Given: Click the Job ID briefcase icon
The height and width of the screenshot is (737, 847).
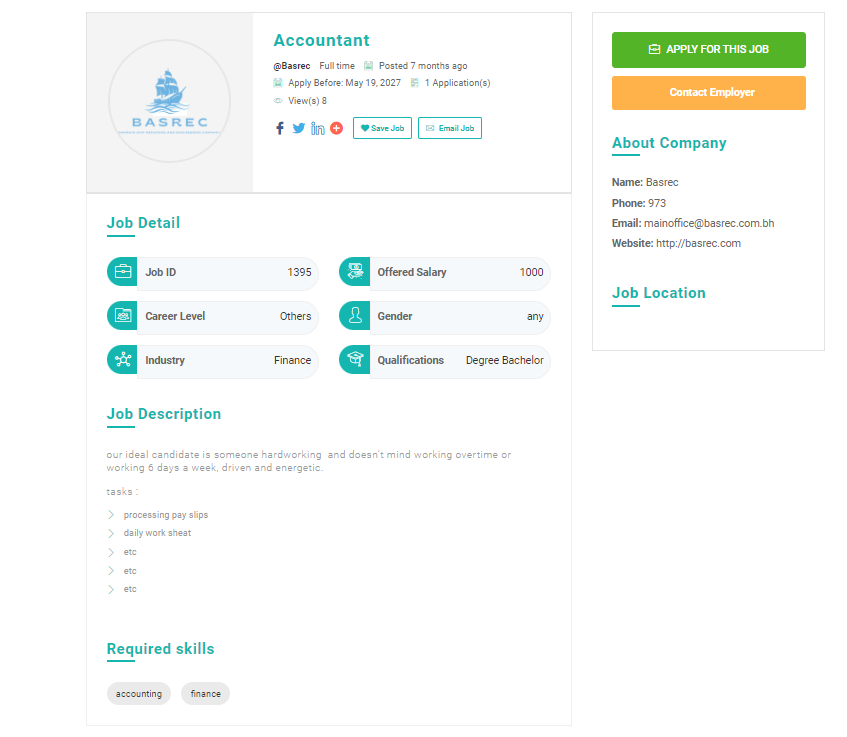Looking at the screenshot, I should (123, 272).
